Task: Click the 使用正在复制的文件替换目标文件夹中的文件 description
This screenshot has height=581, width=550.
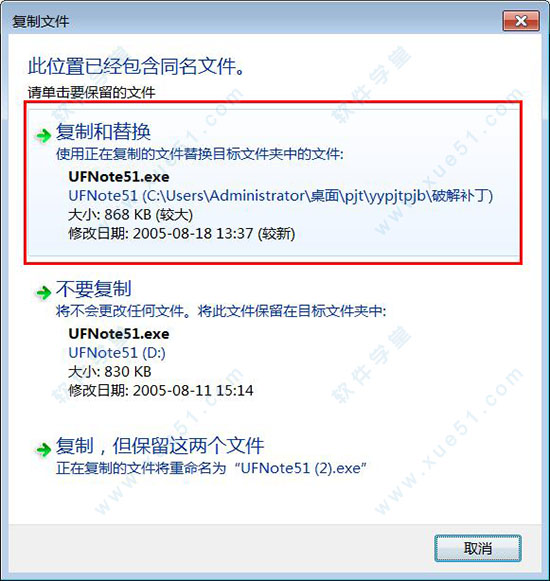Action: point(200,154)
